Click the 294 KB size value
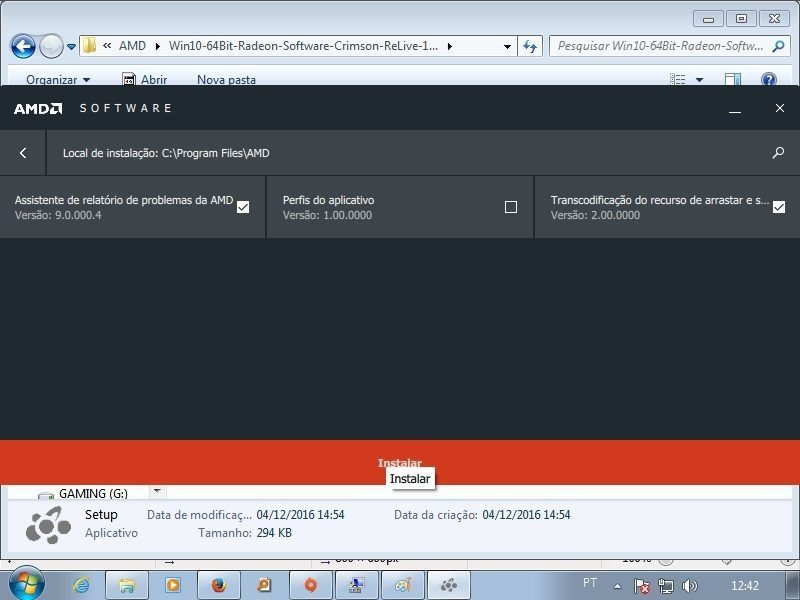 (274, 533)
